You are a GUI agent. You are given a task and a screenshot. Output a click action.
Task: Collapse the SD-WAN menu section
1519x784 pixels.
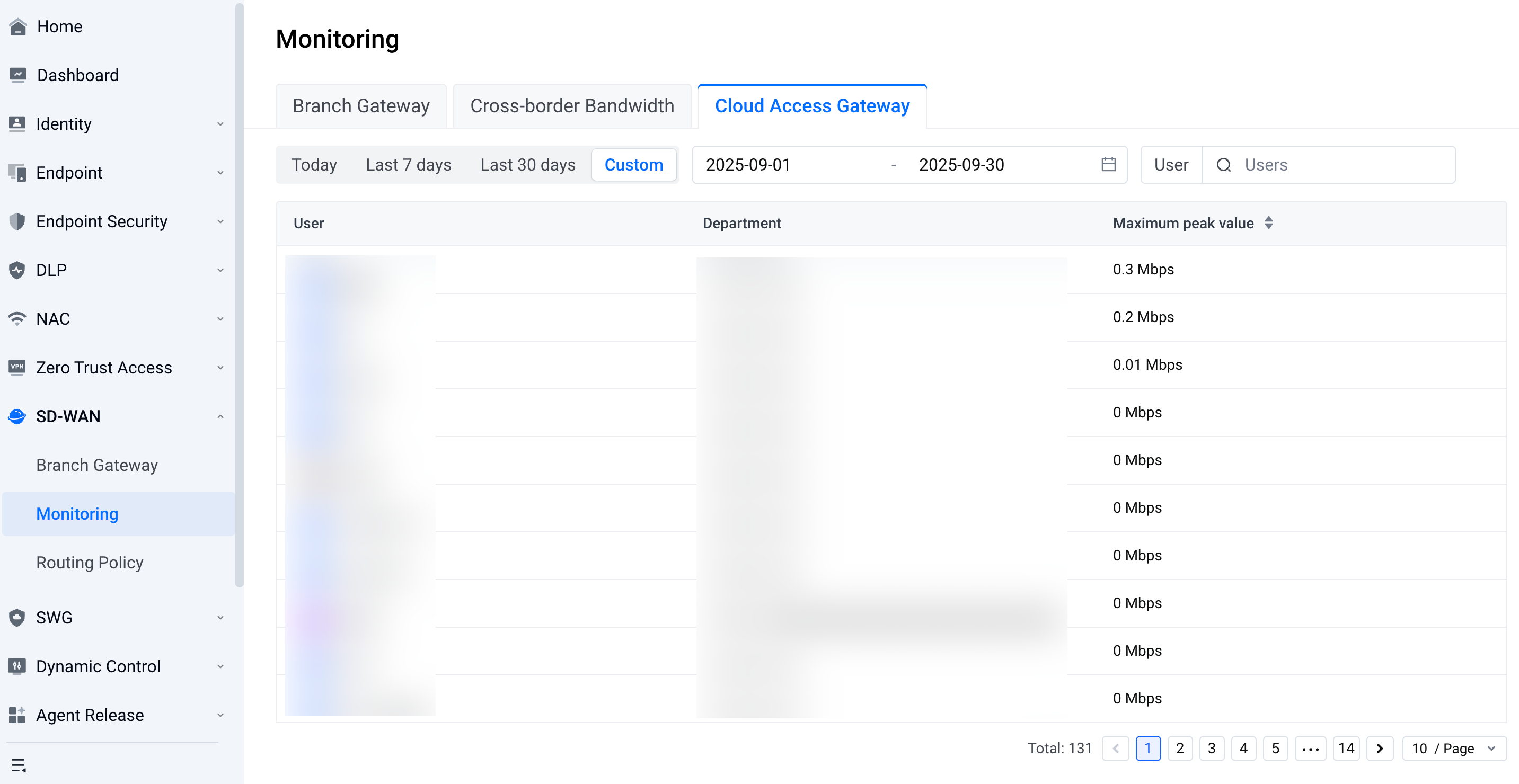pyautogui.click(x=220, y=416)
